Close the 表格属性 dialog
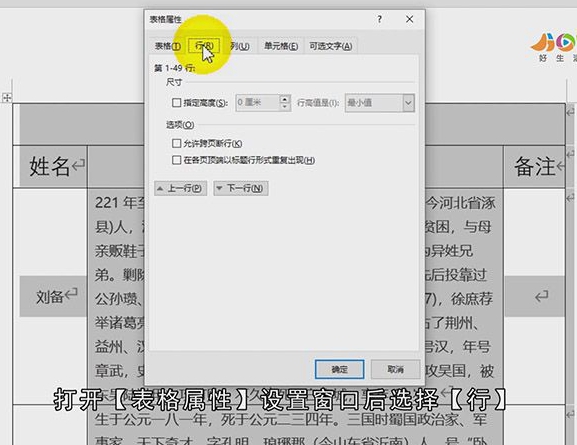 [x=410, y=19]
